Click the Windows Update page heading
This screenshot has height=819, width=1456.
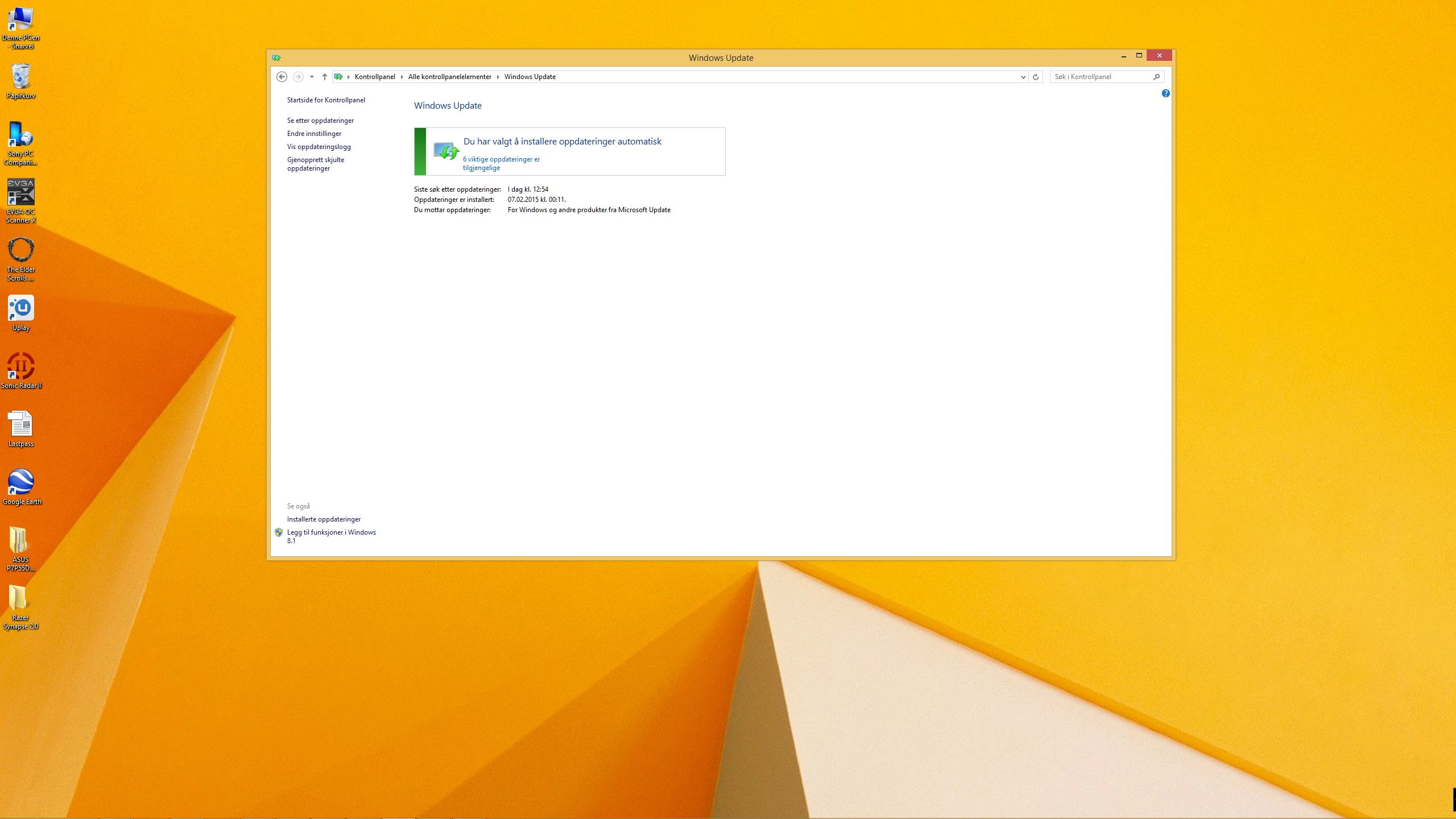(x=448, y=106)
